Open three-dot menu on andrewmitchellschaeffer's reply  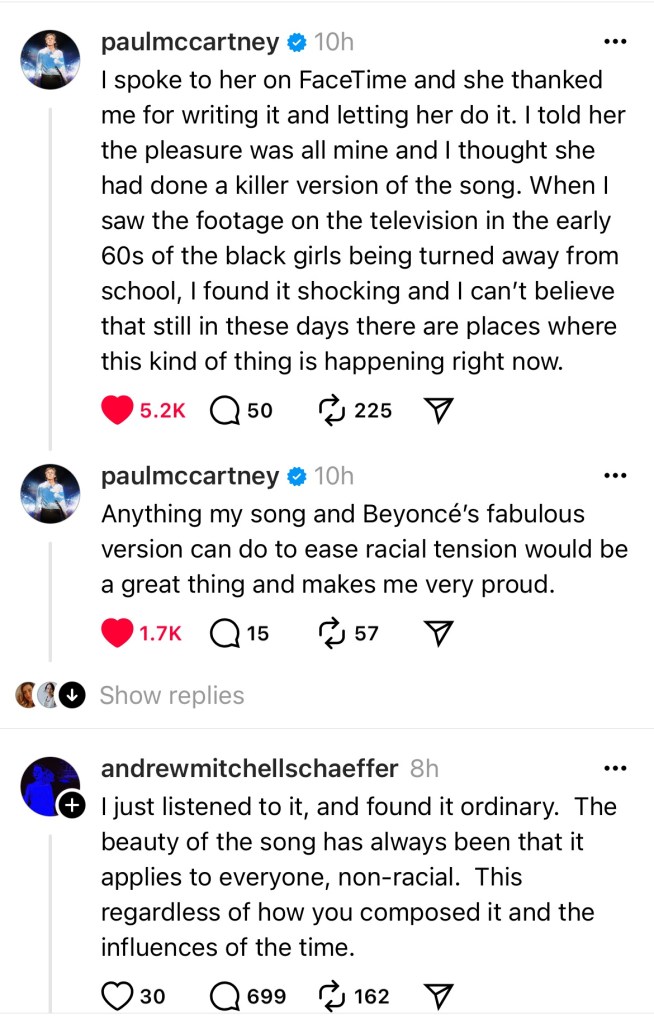pyautogui.click(x=616, y=768)
